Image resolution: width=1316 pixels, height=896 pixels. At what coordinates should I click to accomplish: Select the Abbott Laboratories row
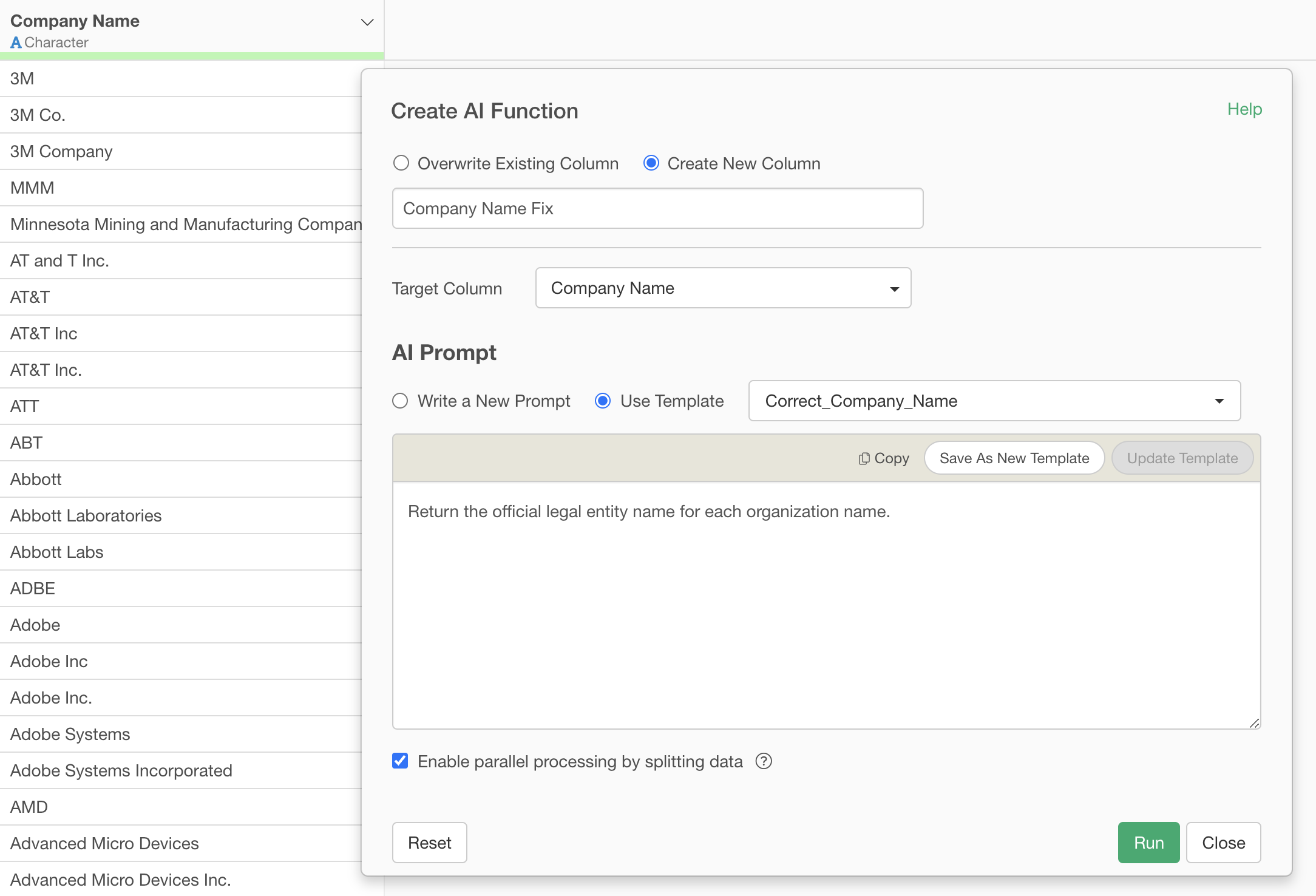click(x=86, y=516)
